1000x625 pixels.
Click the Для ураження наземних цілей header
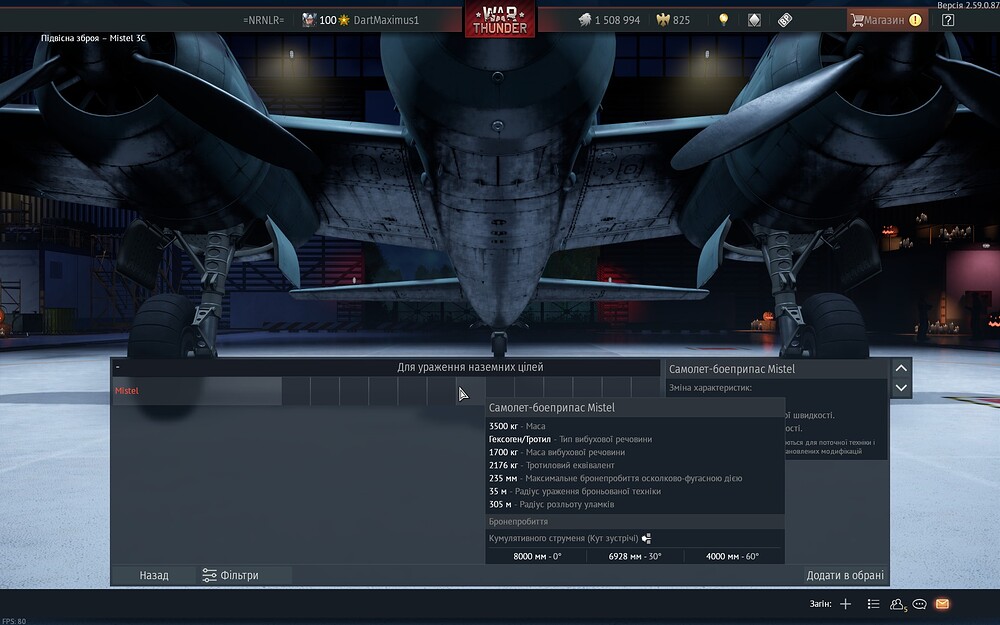[470, 367]
